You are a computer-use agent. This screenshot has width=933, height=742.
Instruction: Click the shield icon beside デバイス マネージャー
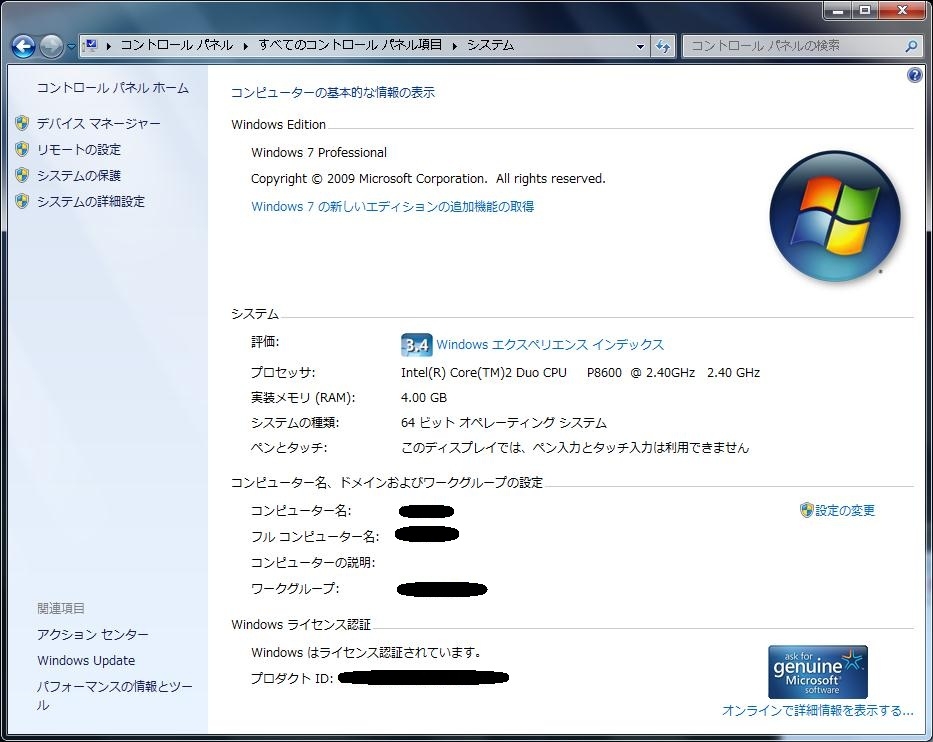(x=22, y=123)
